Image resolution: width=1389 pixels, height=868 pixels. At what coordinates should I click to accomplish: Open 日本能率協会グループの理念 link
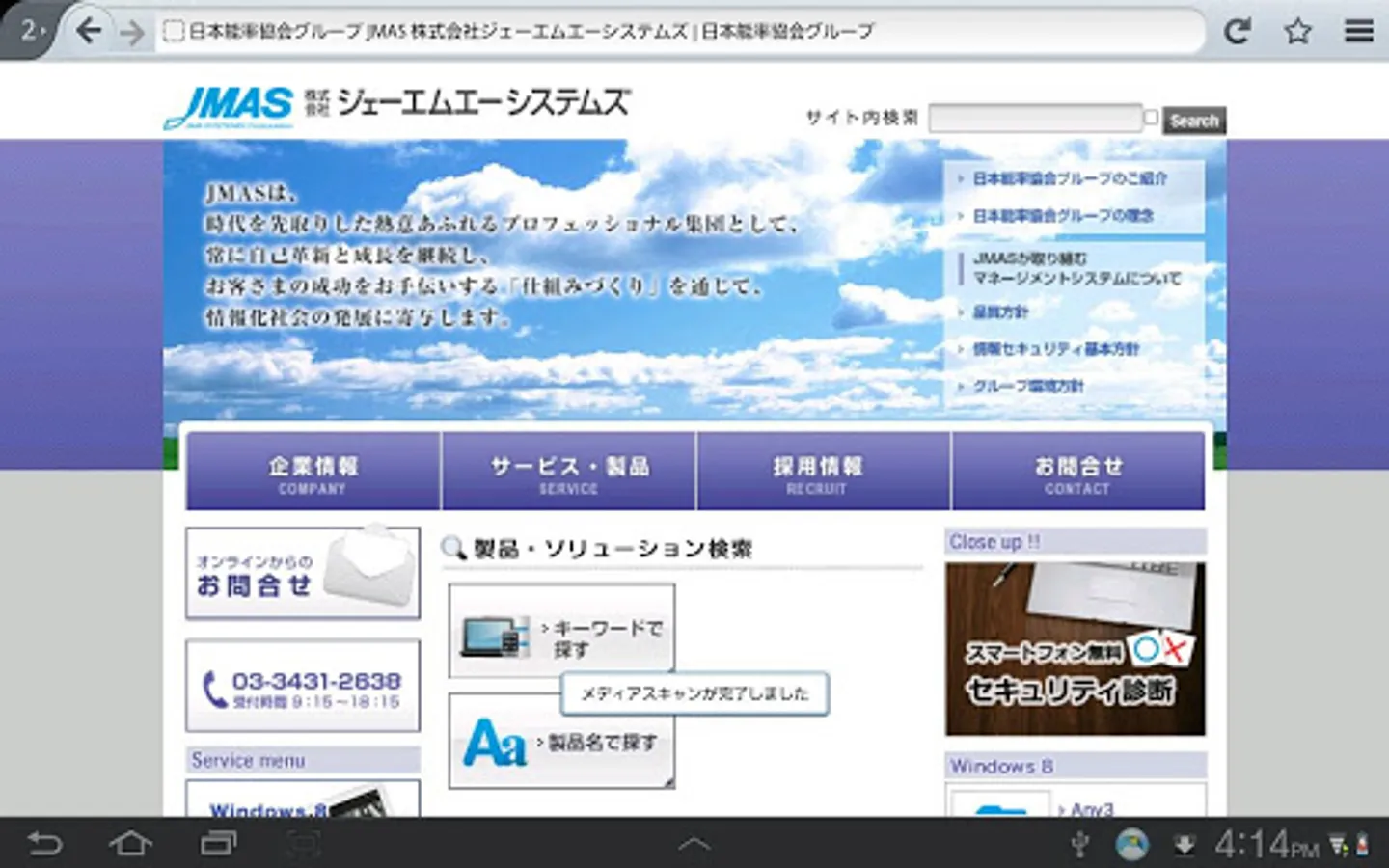[1063, 216]
